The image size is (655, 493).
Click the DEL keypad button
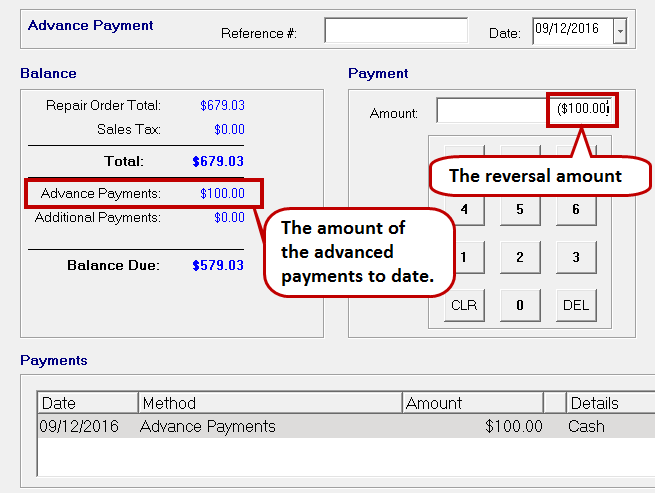(x=576, y=305)
